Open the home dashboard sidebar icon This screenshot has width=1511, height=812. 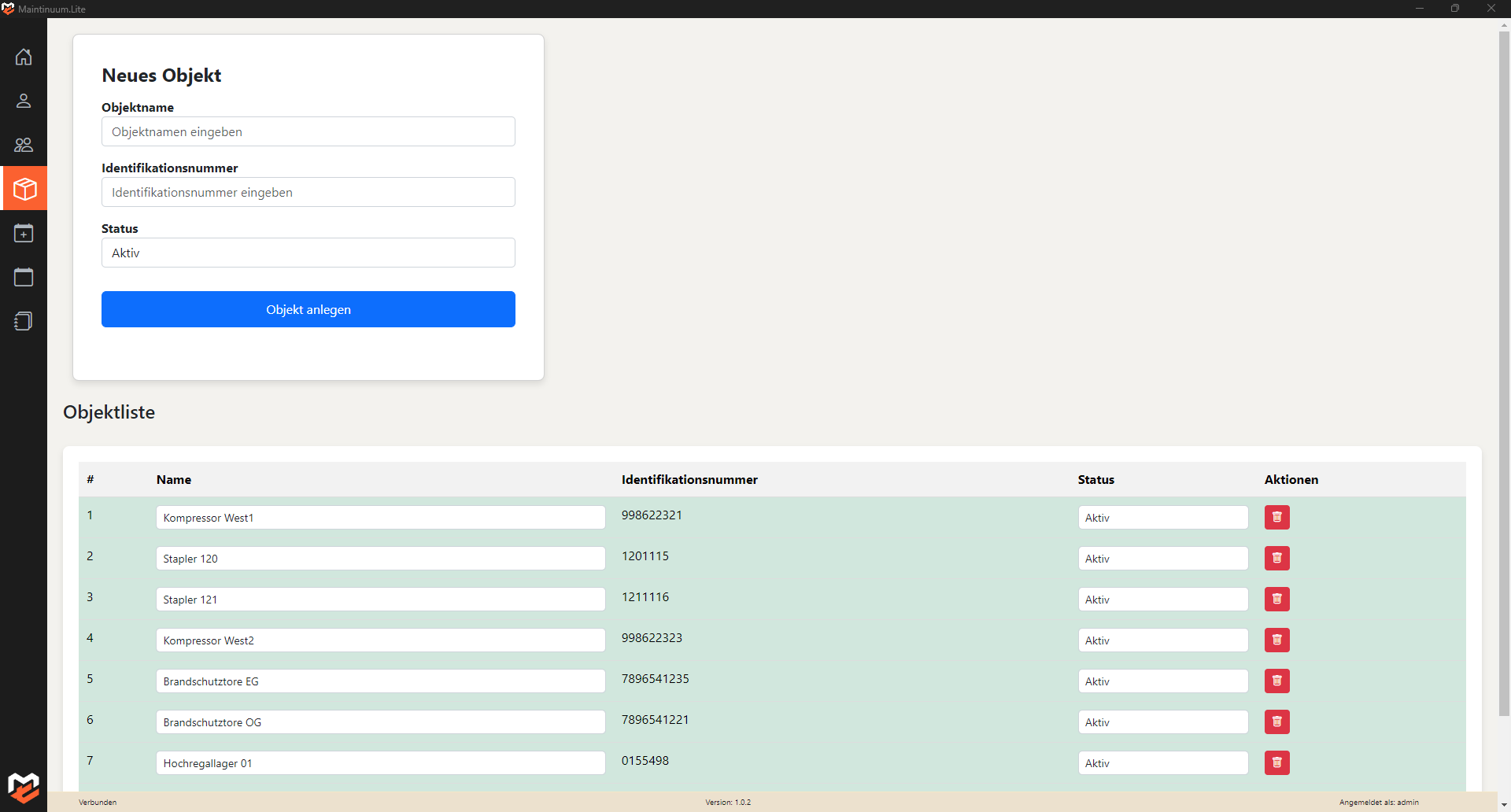(x=24, y=57)
